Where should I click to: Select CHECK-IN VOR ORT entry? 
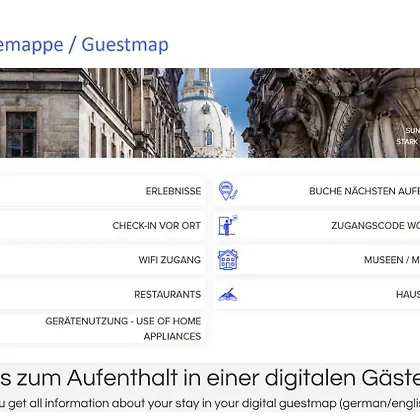click(102, 225)
